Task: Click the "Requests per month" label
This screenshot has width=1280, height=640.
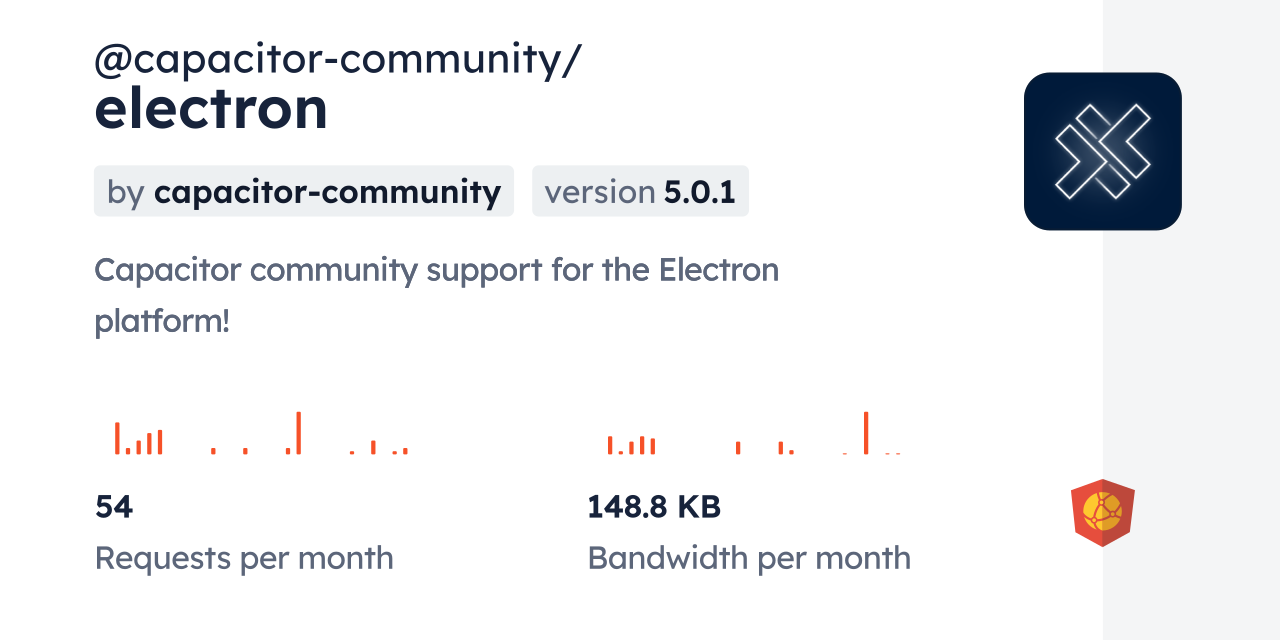Action: [244, 558]
